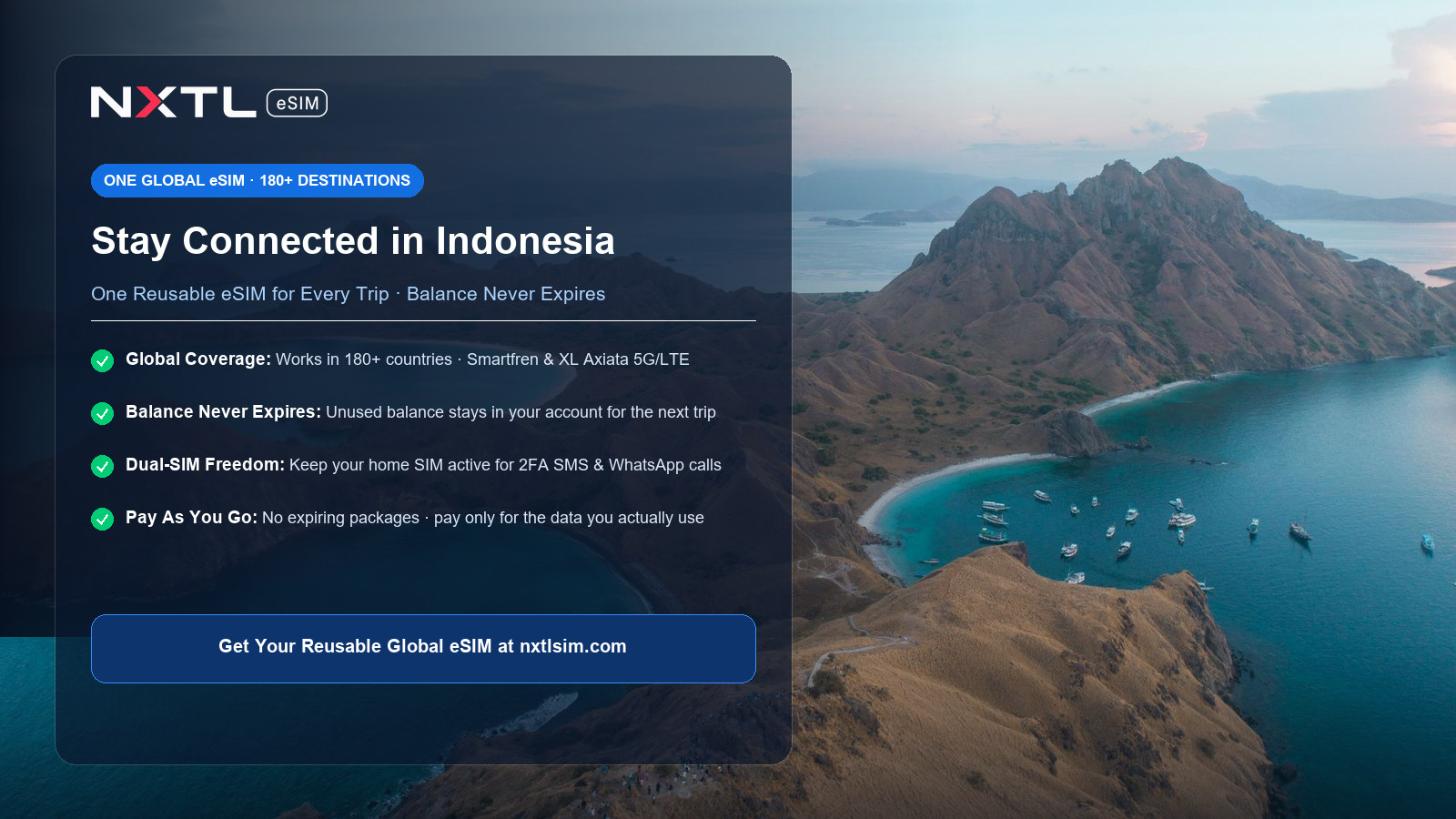The height and width of the screenshot is (819, 1456).
Task: Click the ONE GLOBAL eSIM 180+ DESTINATIONS pill
Action: point(258,180)
